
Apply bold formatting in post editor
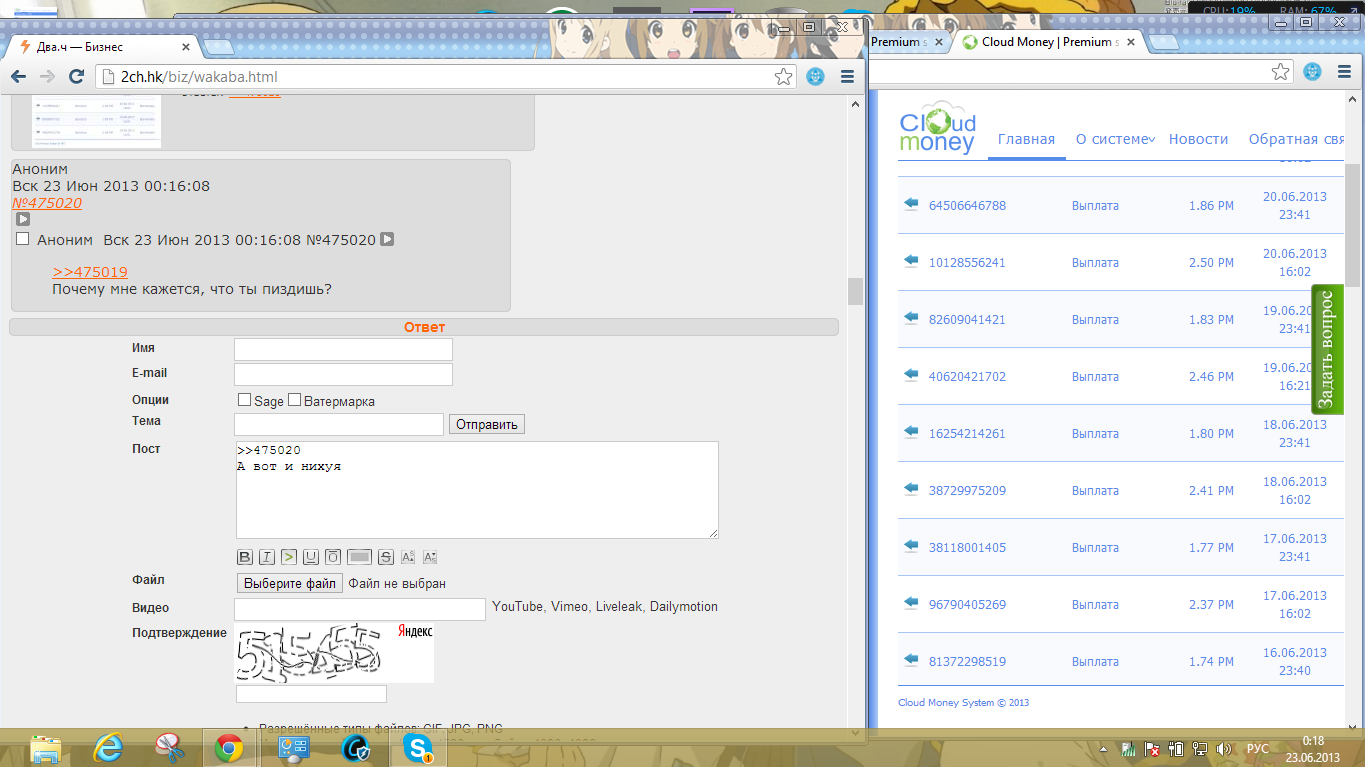coord(245,557)
